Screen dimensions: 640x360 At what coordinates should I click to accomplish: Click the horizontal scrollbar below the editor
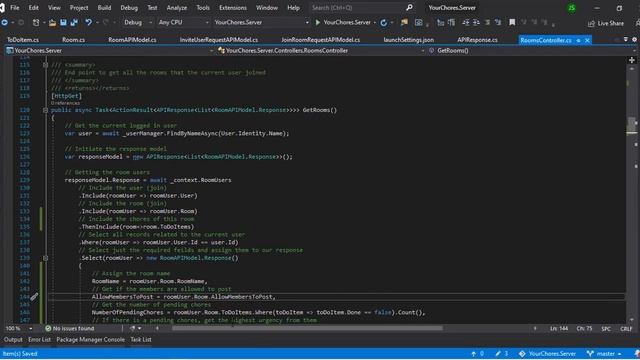click(x=307, y=328)
